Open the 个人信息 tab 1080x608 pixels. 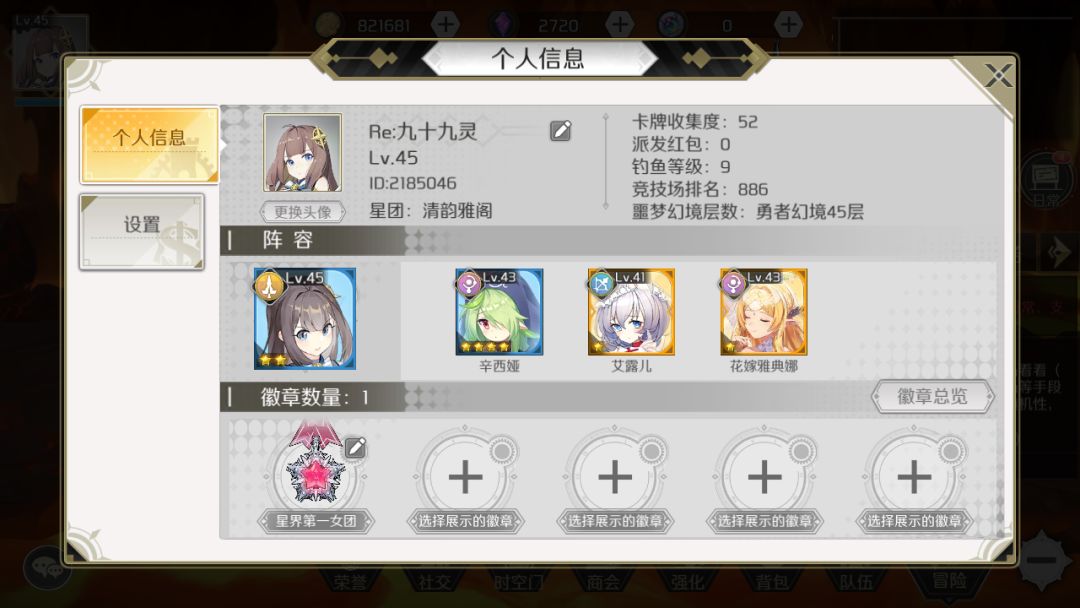tap(149, 145)
